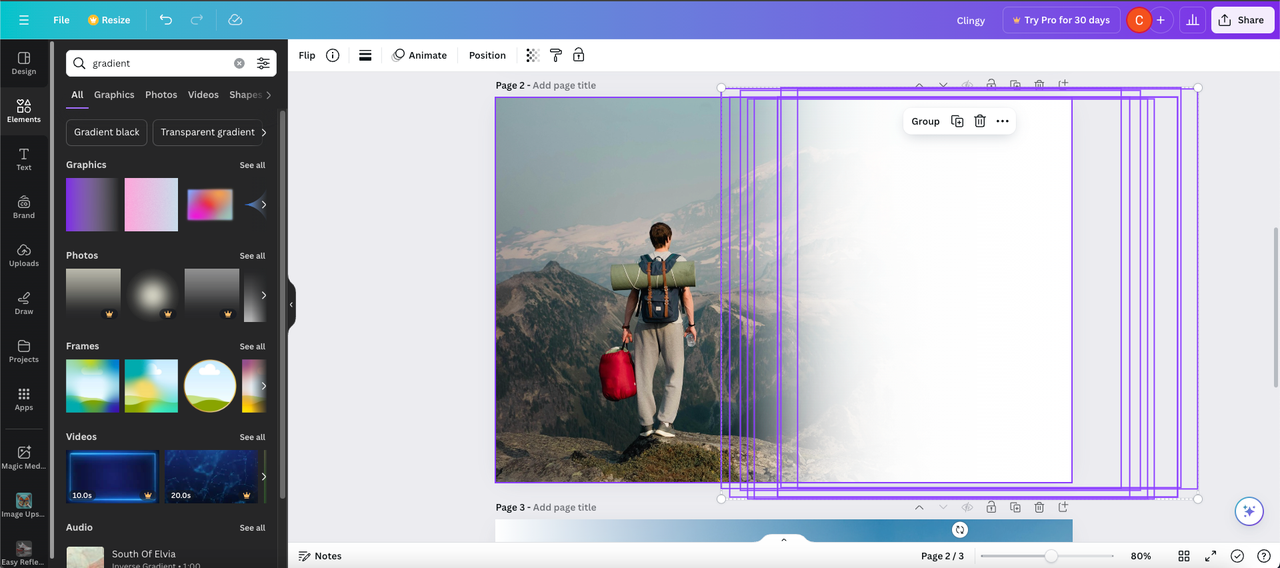Click the copy style paint roller
Viewport: 1280px width, 568px height.
pyautogui.click(x=556, y=55)
